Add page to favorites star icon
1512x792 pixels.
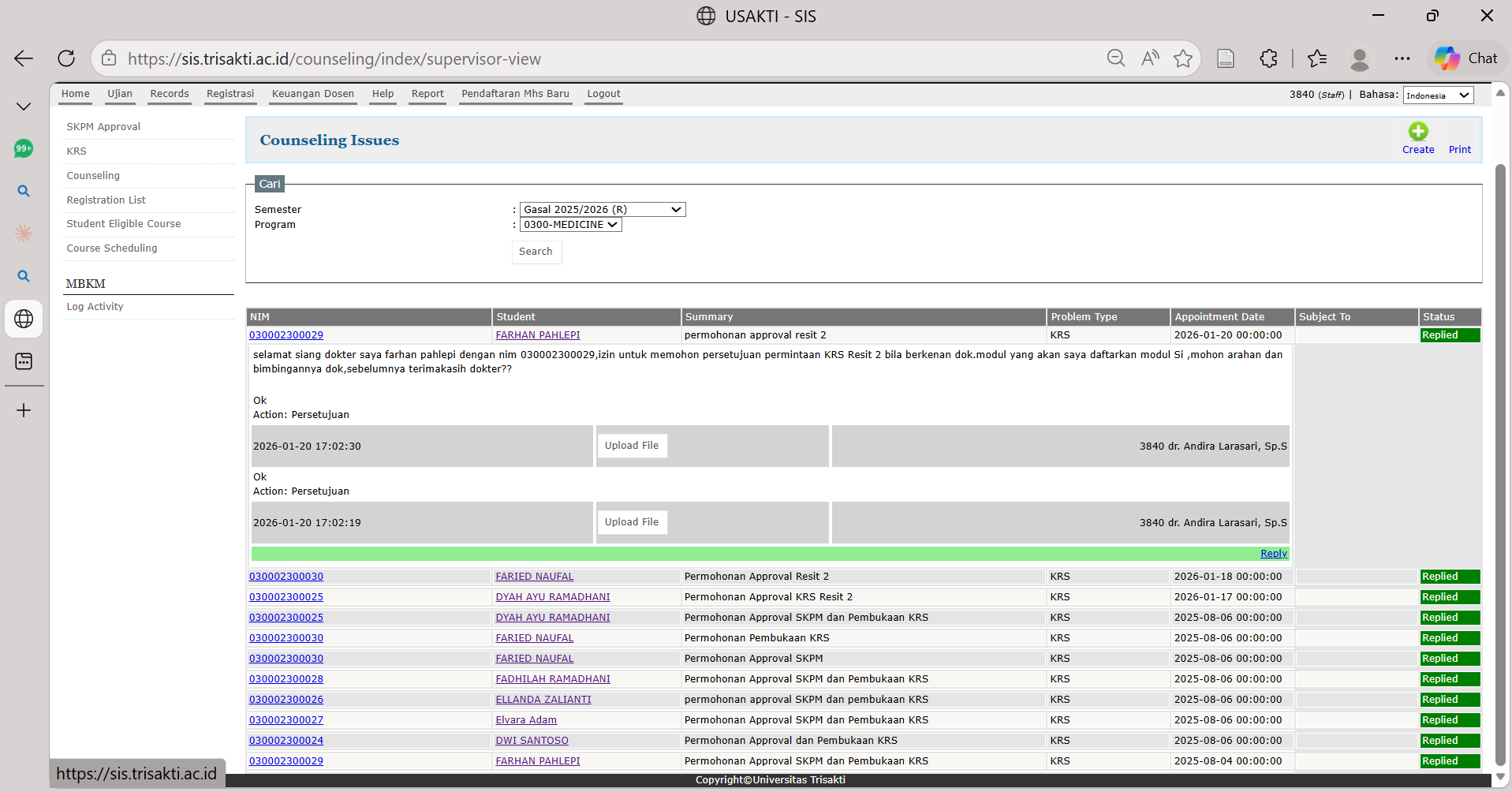1182,58
